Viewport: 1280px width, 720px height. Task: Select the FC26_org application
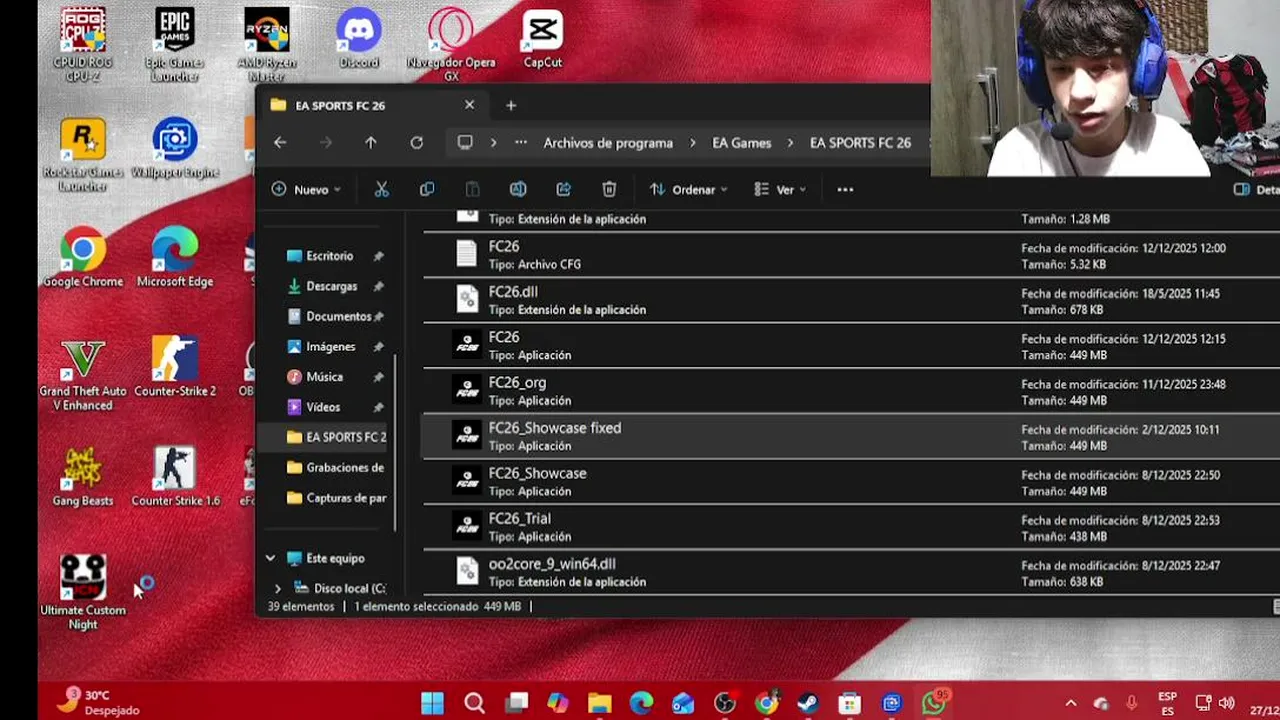(851, 391)
